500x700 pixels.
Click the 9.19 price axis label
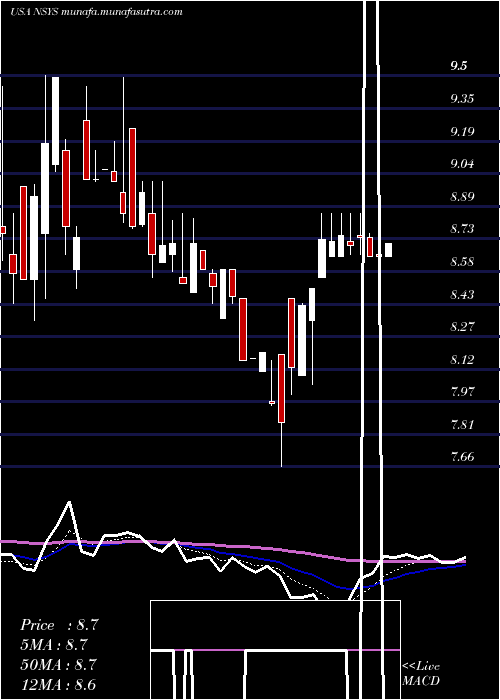point(462,132)
